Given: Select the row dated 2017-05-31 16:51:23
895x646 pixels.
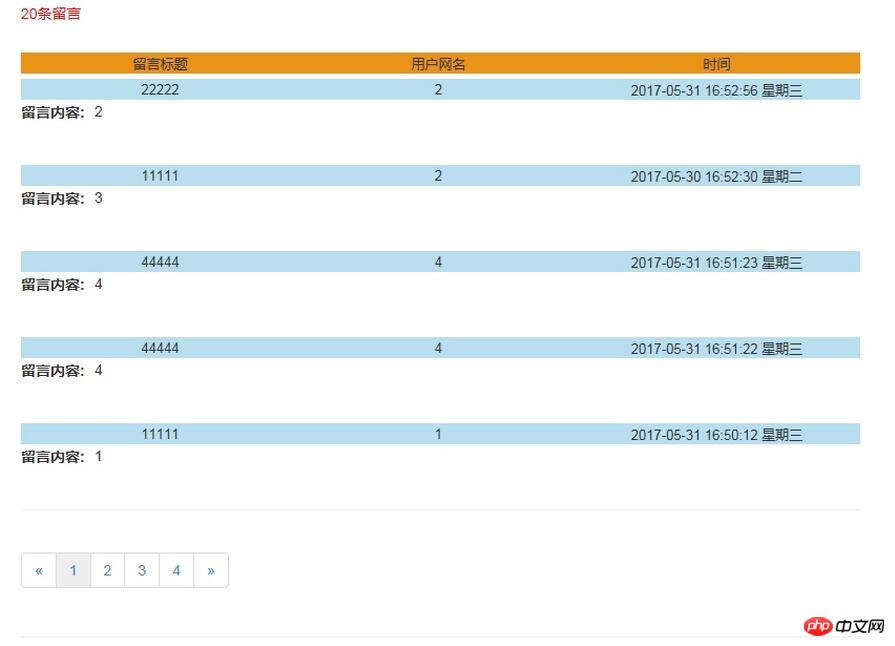Looking at the screenshot, I should point(716,263).
